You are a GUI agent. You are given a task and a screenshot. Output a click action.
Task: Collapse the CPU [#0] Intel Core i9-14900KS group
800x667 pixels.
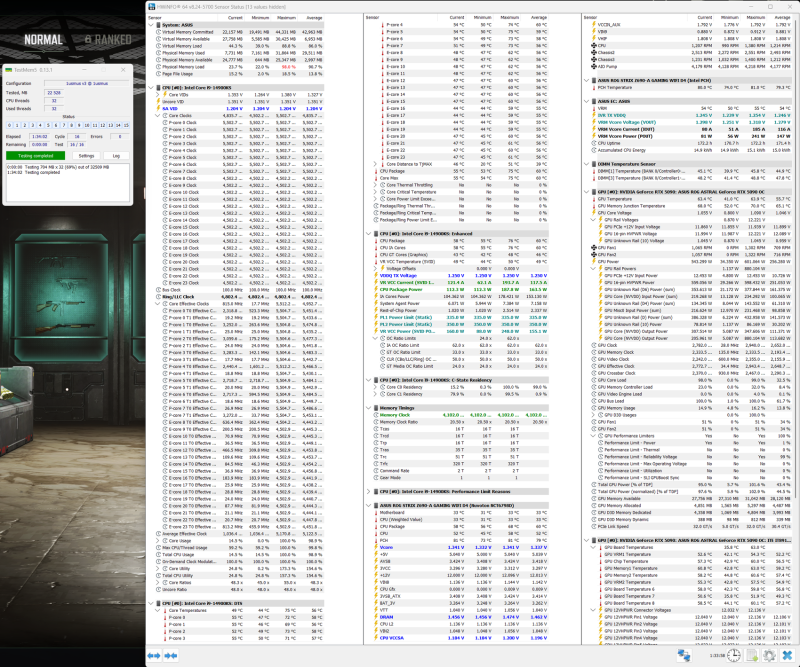pyautogui.click(x=151, y=87)
